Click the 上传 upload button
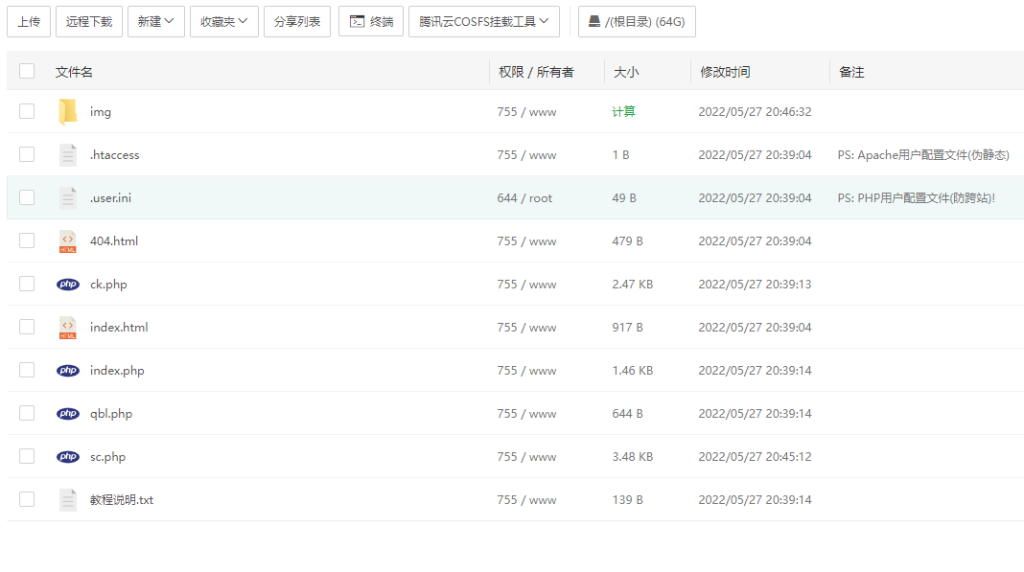Screen dimensions: 1024x572 [28, 21]
